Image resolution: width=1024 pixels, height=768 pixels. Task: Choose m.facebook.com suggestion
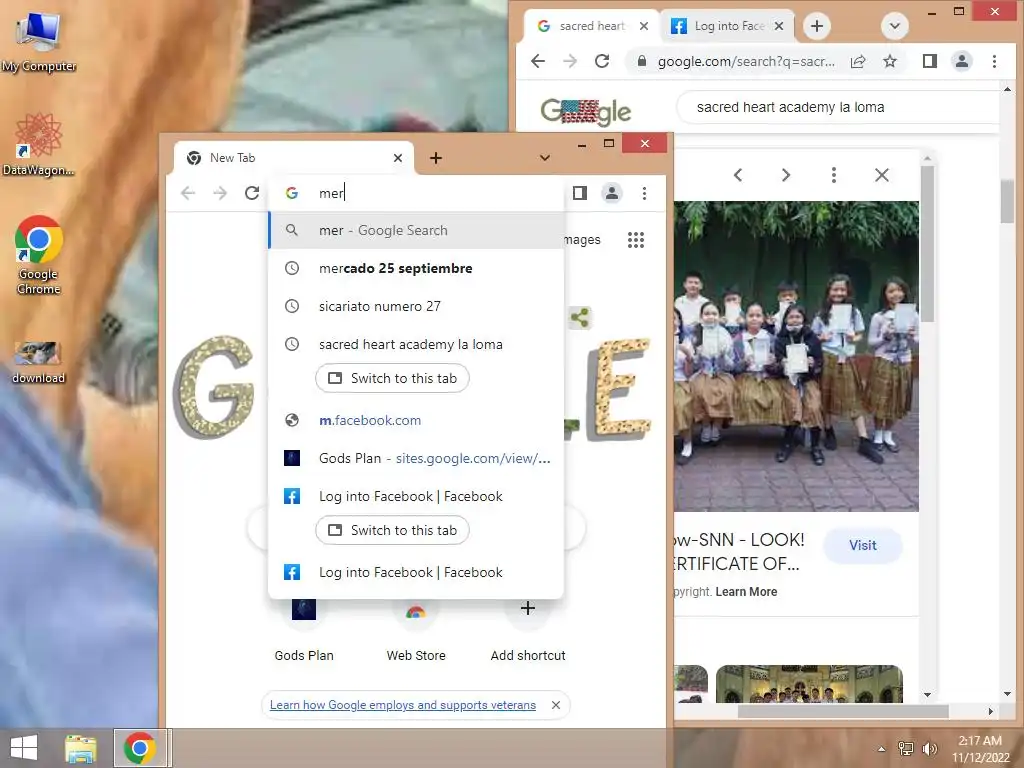click(416, 421)
